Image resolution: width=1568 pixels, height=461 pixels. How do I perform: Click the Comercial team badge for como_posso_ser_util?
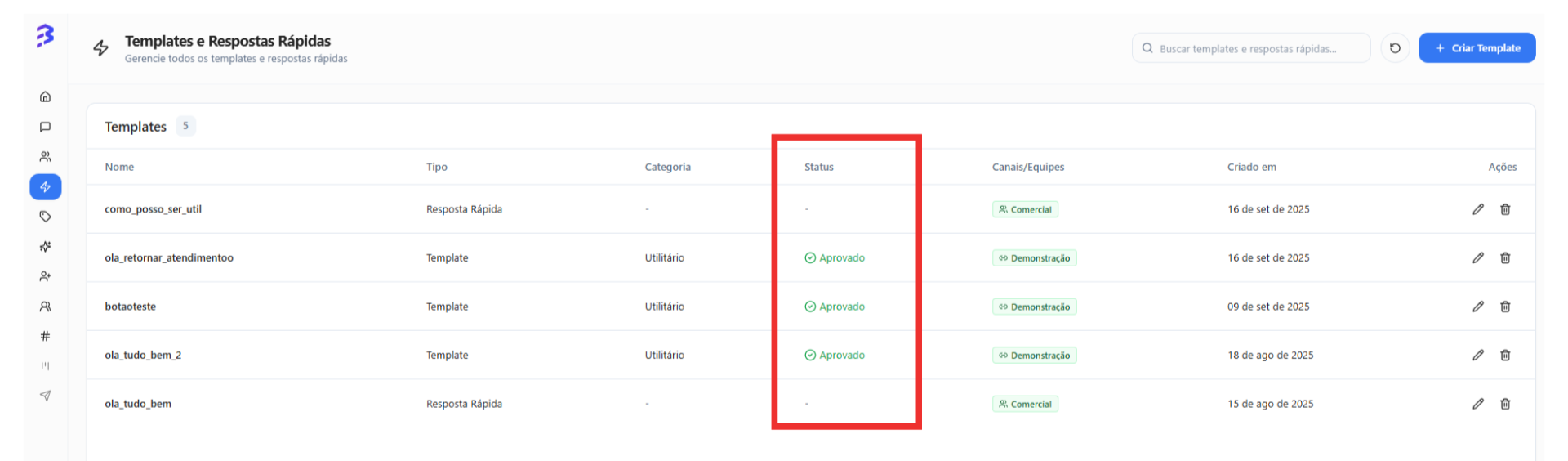pos(1025,210)
